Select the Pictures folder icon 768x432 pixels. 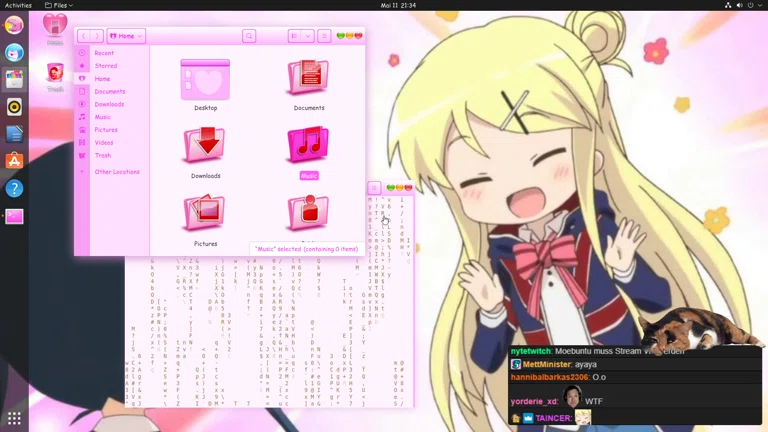[x=204, y=213]
